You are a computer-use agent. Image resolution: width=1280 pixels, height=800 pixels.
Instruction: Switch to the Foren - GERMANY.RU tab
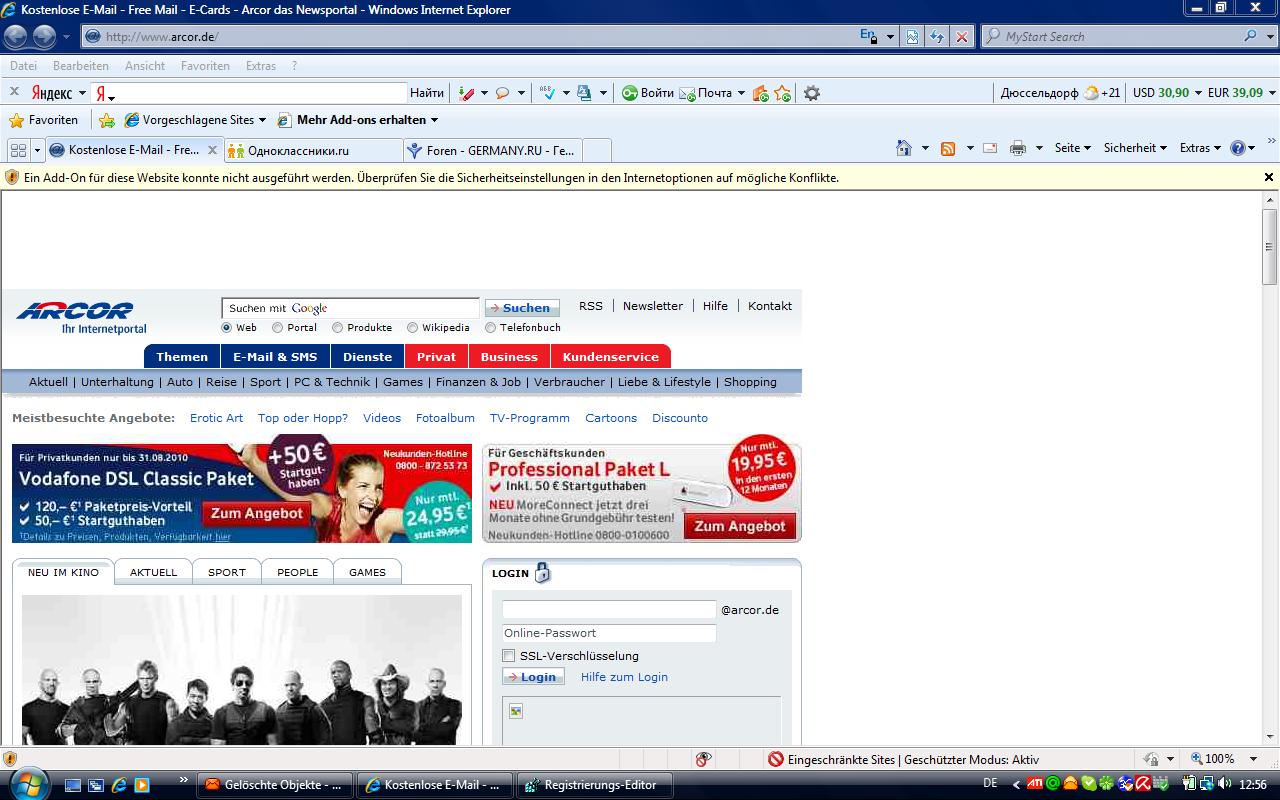coord(492,151)
